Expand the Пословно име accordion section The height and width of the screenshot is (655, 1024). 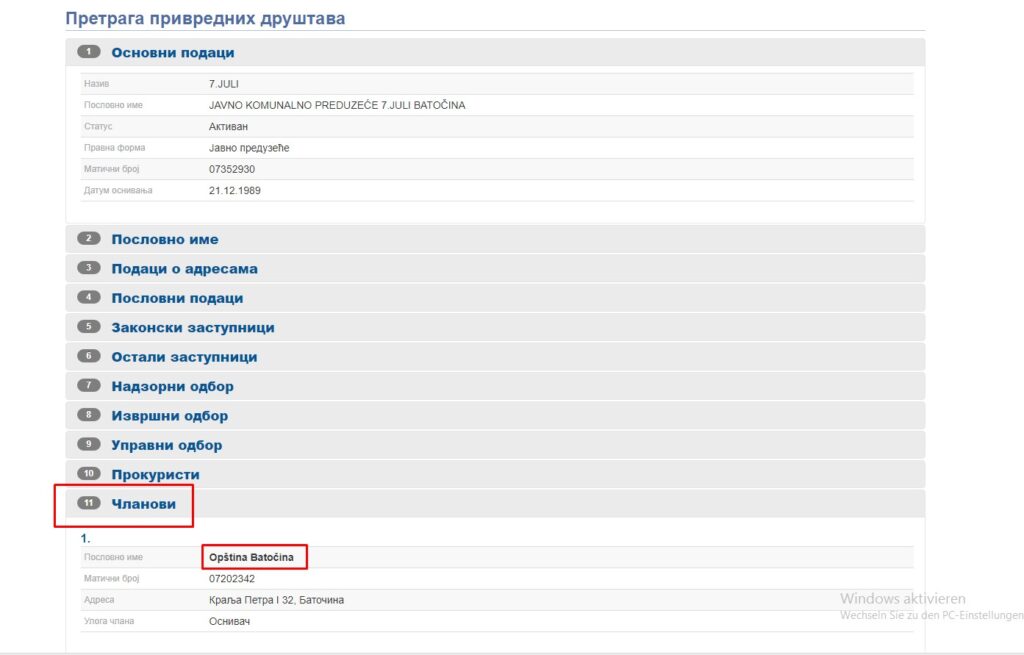pyautogui.click(x=165, y=240)
